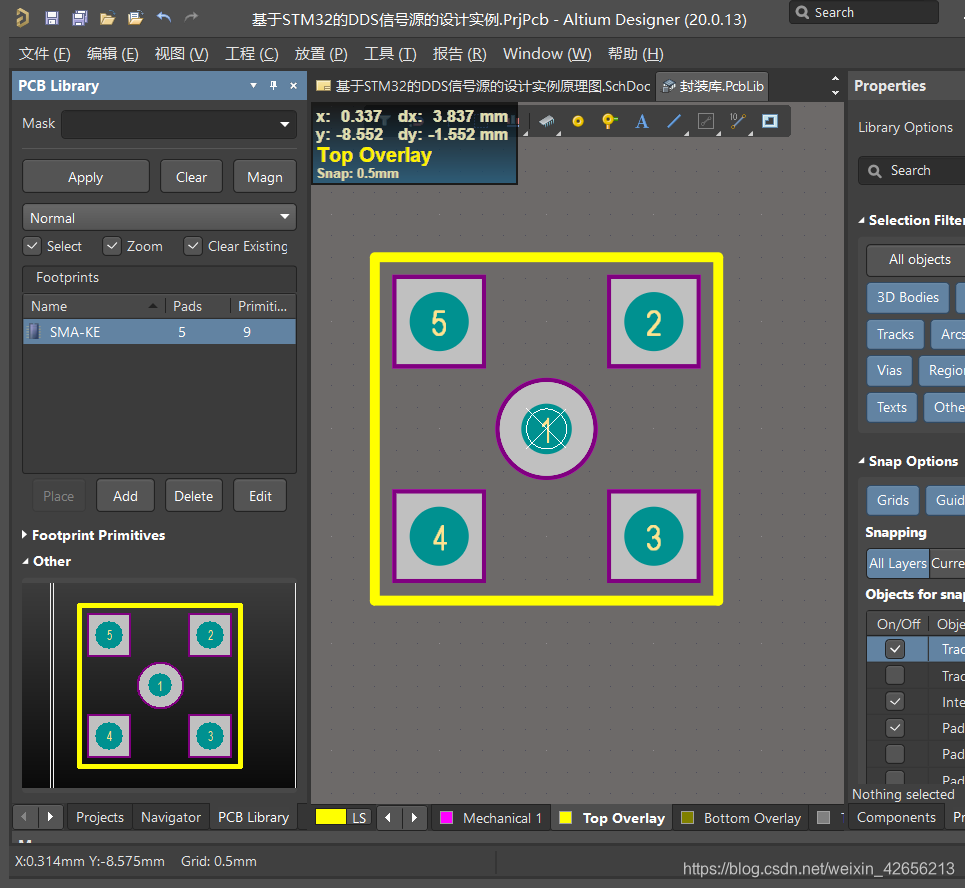The image size is (965, 888).
Task: Pin the PCB Library panel
Action: coord(273,86)
